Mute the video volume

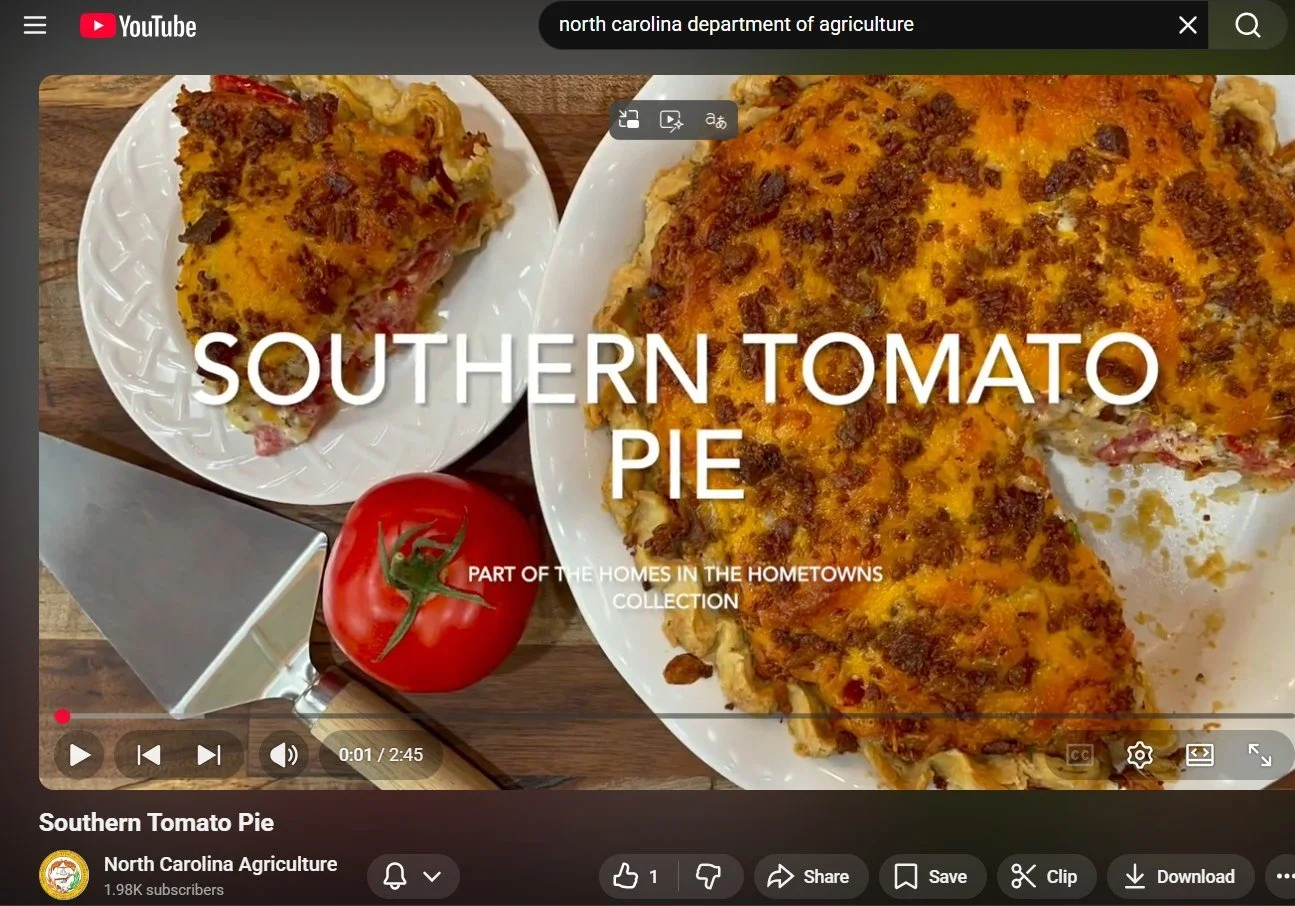coord(283,755)
